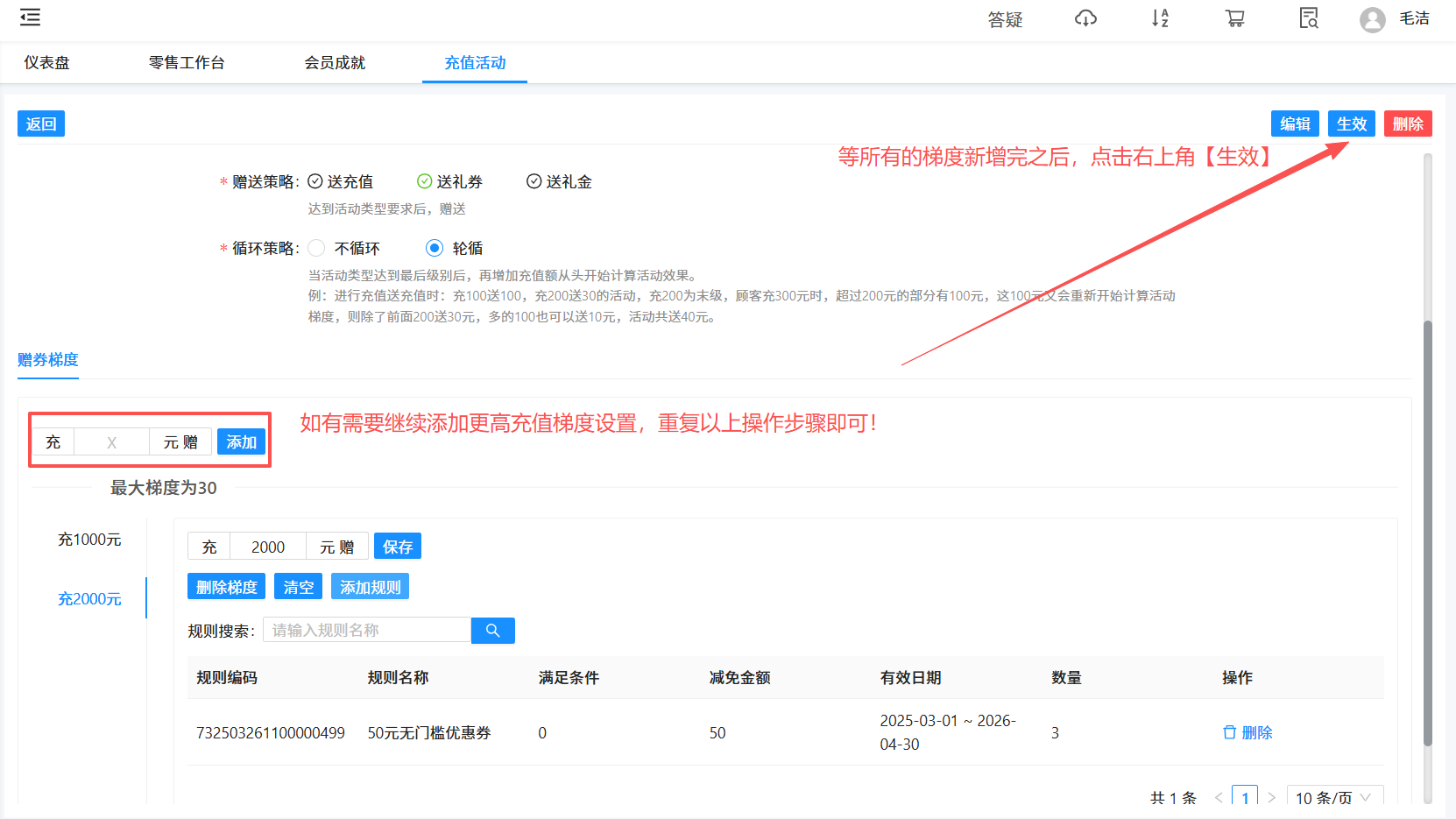Image resolution: width=1456 pixels, height=819 pixels.
Task: Click the magnifier to search rules
Action: pos(492,630)
